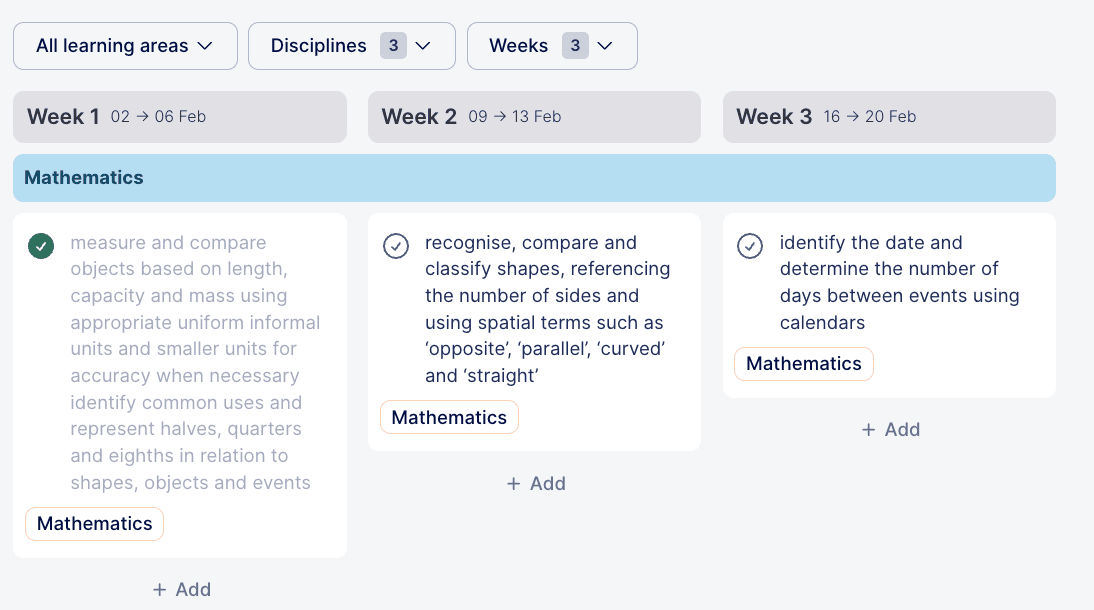Expand the Disciplines filter dropdown
Image resolution: width=1094 pixels, height=610 pixels.
(351, 46)
